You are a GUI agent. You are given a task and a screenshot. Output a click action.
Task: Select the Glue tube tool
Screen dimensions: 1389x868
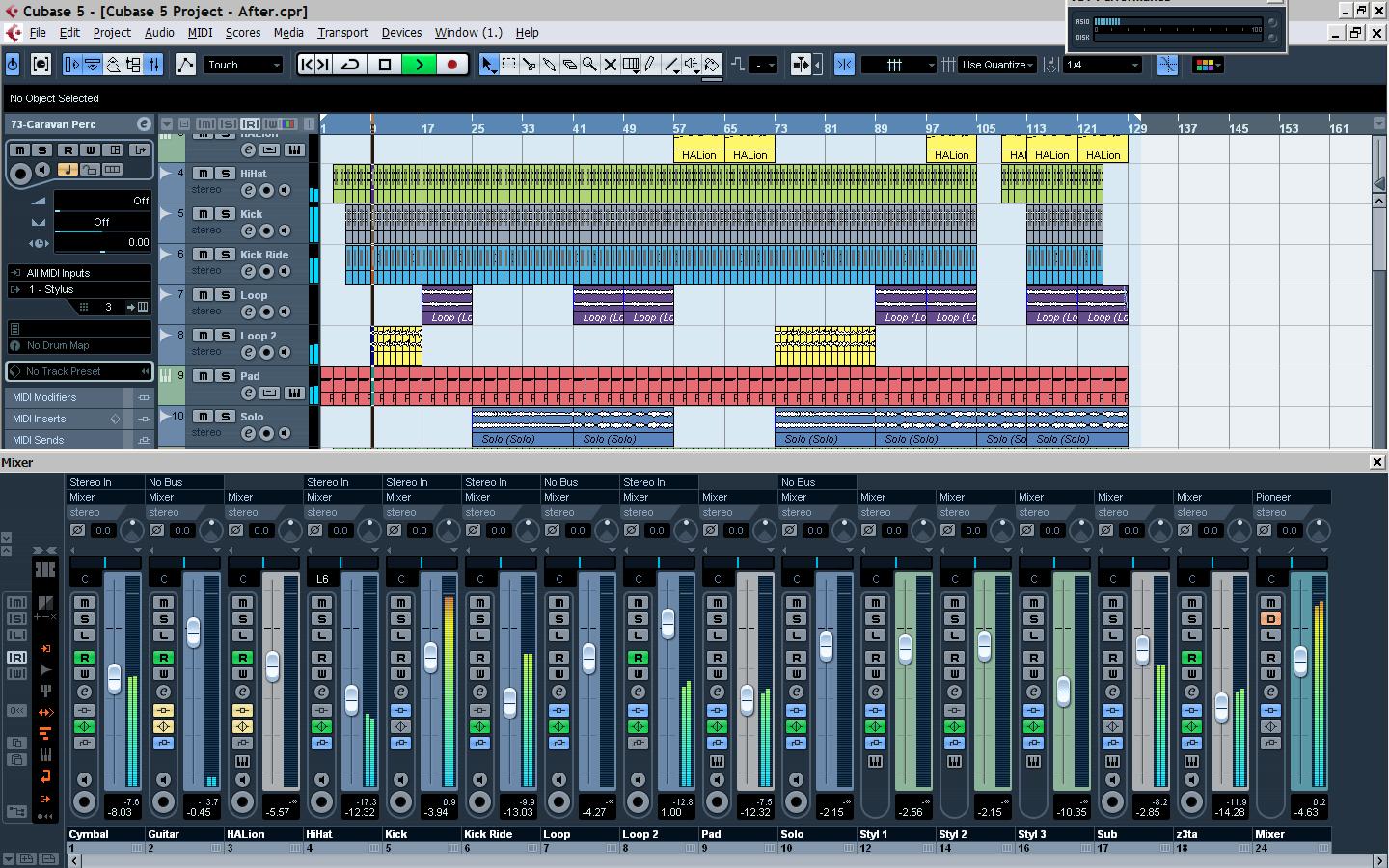549,65
